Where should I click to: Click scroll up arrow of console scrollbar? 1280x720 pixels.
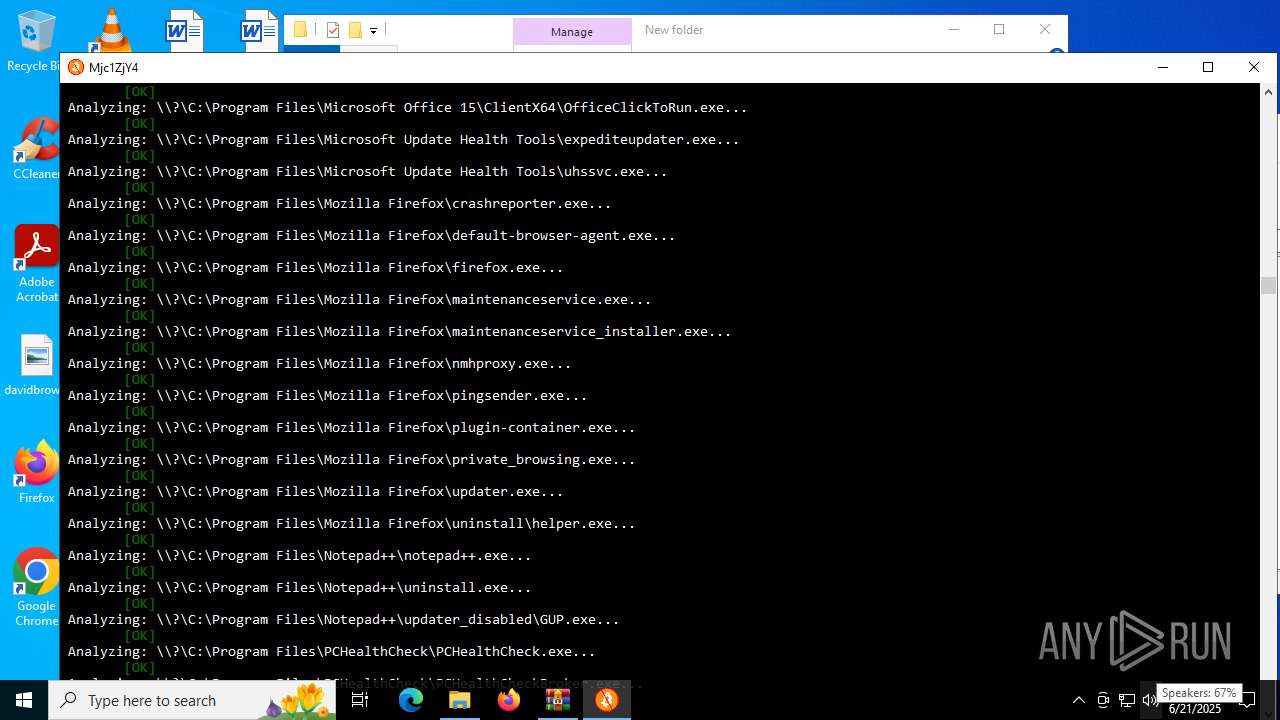click(1268, 92)
